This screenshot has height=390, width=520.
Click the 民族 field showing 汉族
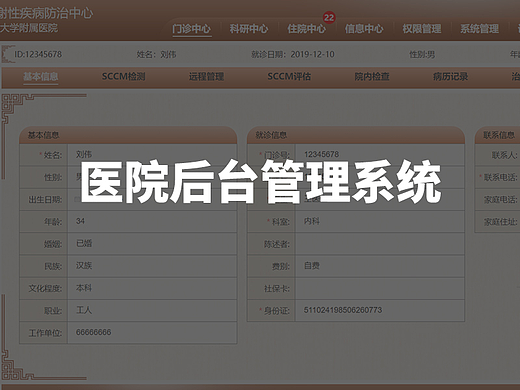(x=152, y=266)
